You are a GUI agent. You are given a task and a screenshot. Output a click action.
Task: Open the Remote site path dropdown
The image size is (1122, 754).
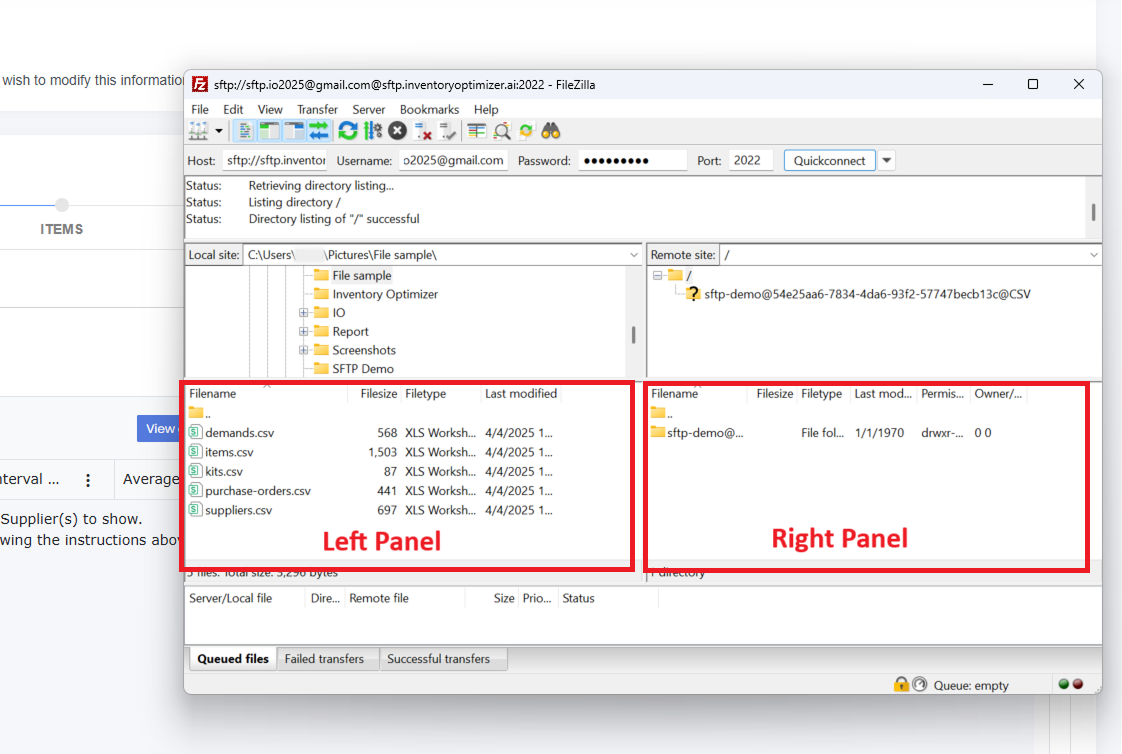(x=1093, y=255)
